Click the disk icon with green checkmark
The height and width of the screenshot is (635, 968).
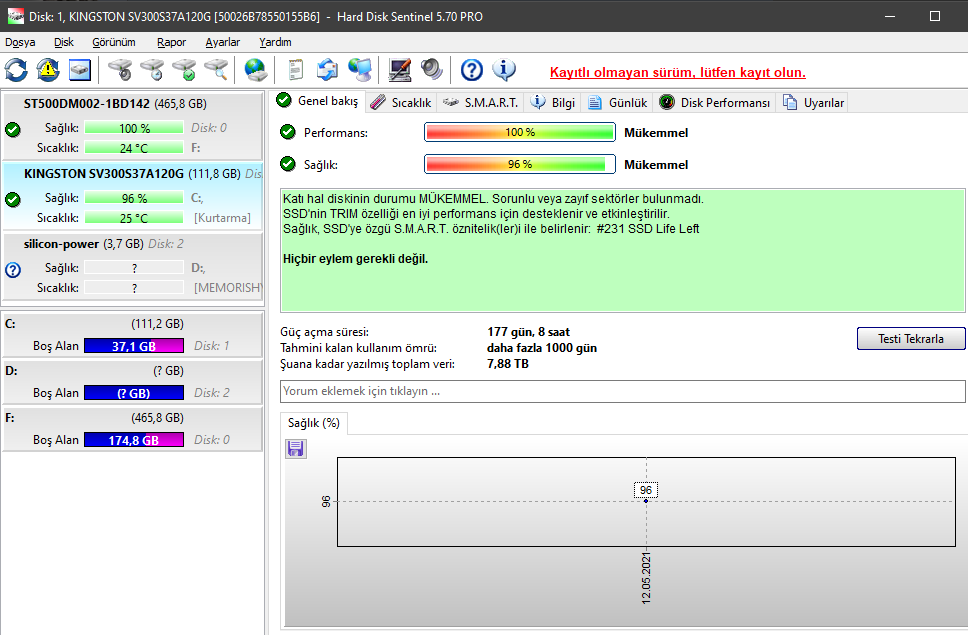[x=184, y=70]
